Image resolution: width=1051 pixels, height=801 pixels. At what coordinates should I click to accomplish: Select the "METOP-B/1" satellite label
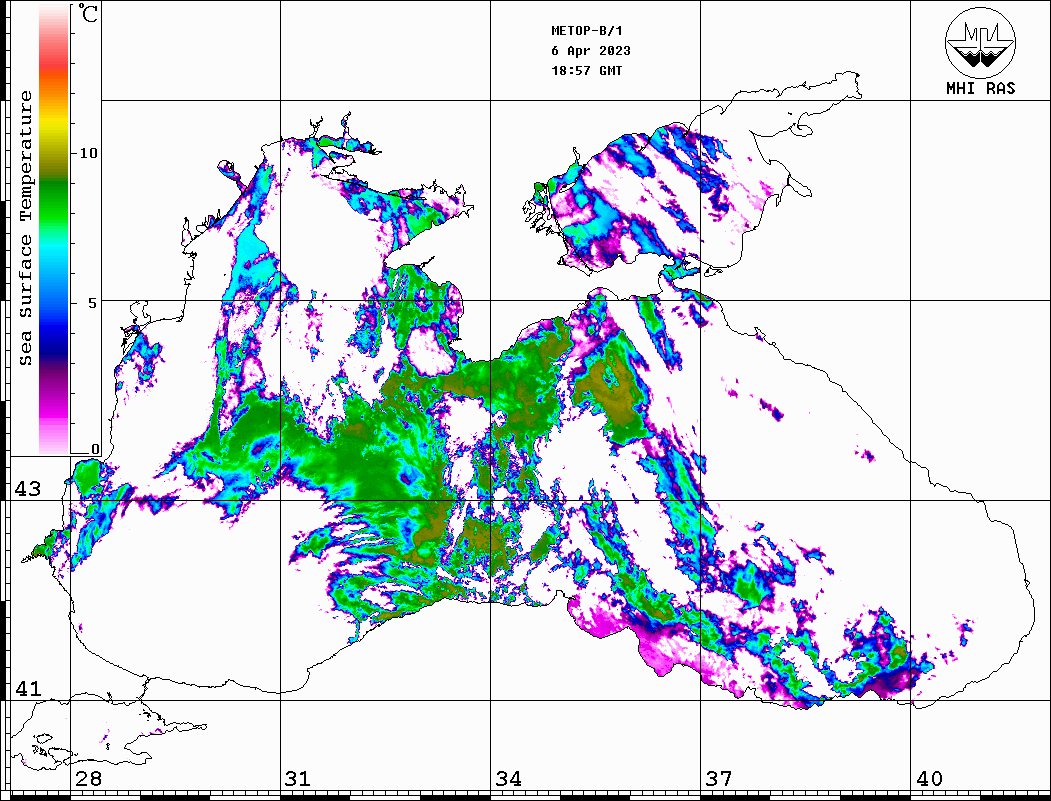click(586, 31)
